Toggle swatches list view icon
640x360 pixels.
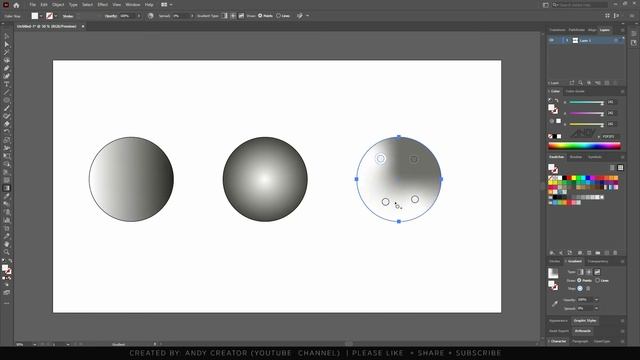coord(612,168)
